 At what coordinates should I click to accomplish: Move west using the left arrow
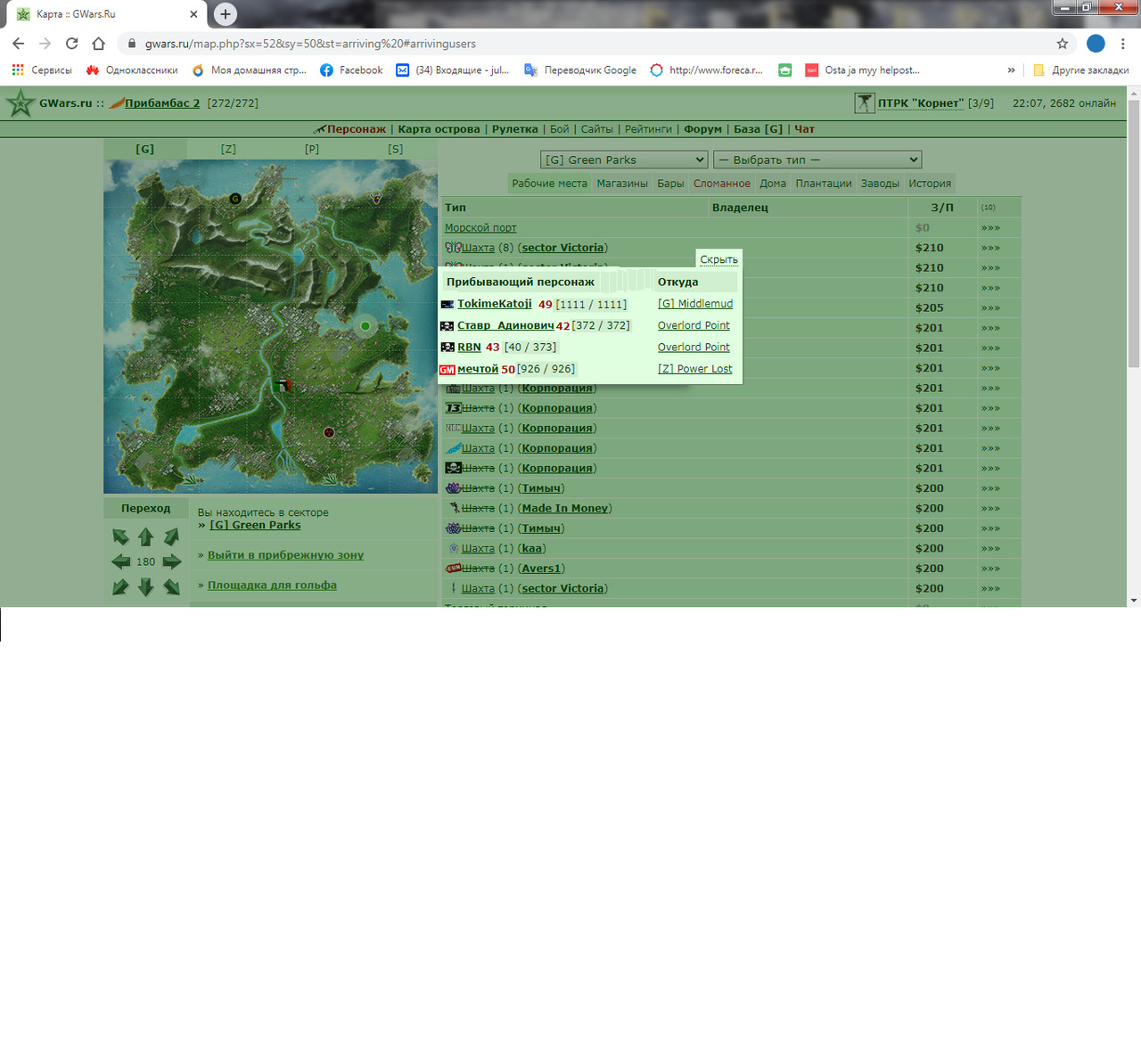121,561
